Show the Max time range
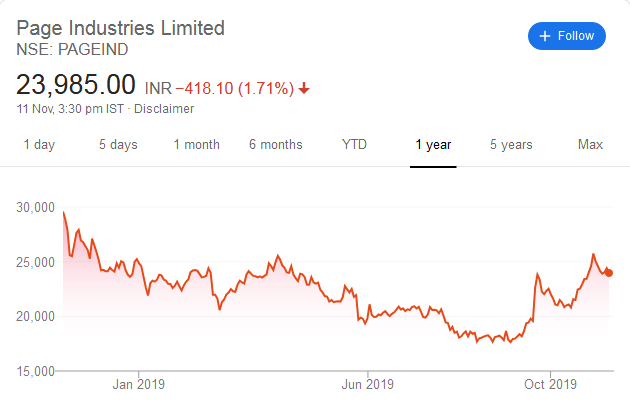This screenshot has height=403, width=630. 590,145
